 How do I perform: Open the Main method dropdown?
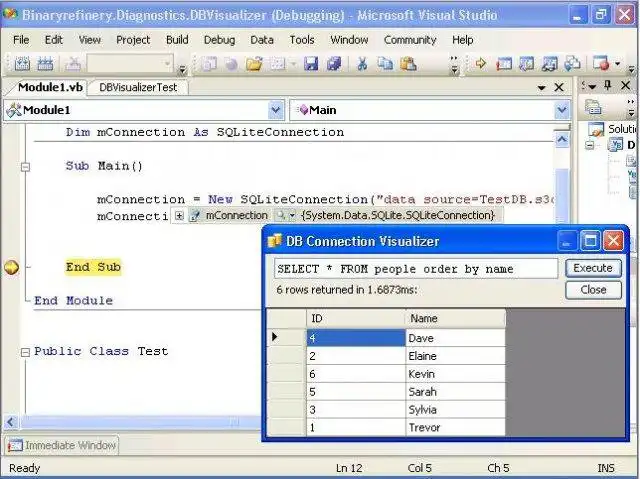[562, 110]
